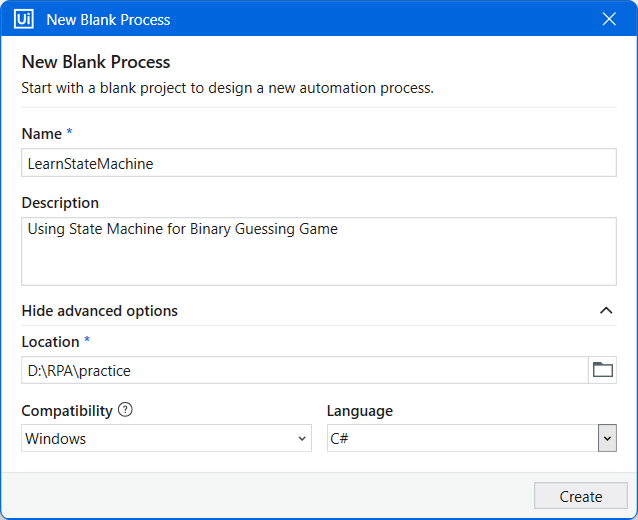
Task: Open the Compatibility dropdown showing Windows
Action: pyautogui.click(x=166, y=438)
